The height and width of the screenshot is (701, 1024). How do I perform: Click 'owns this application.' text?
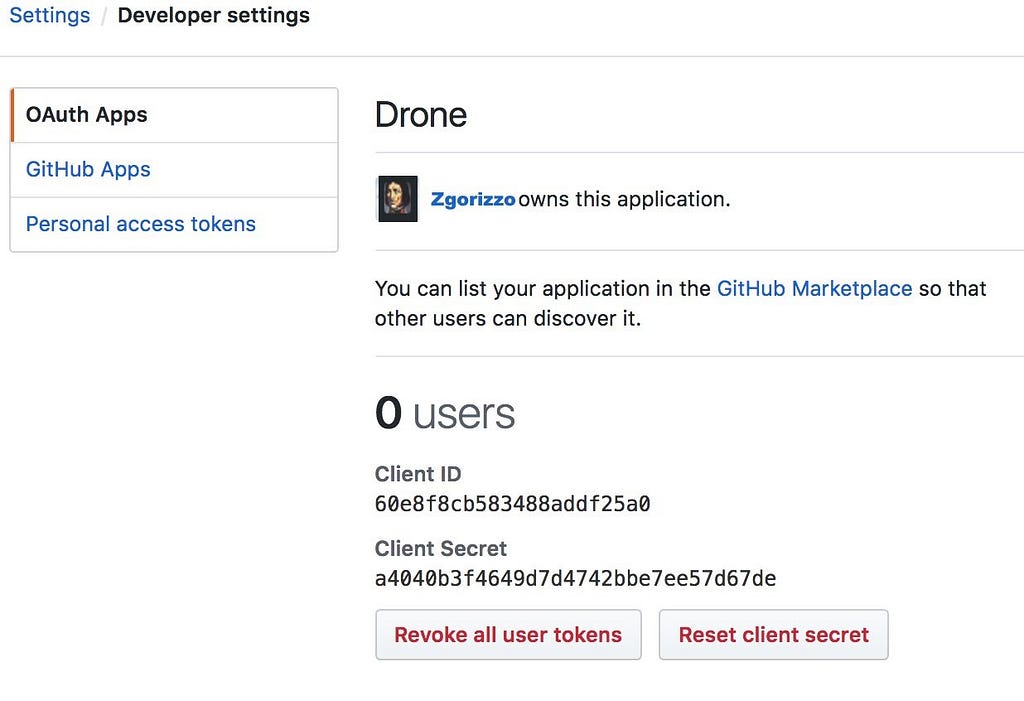624,199
